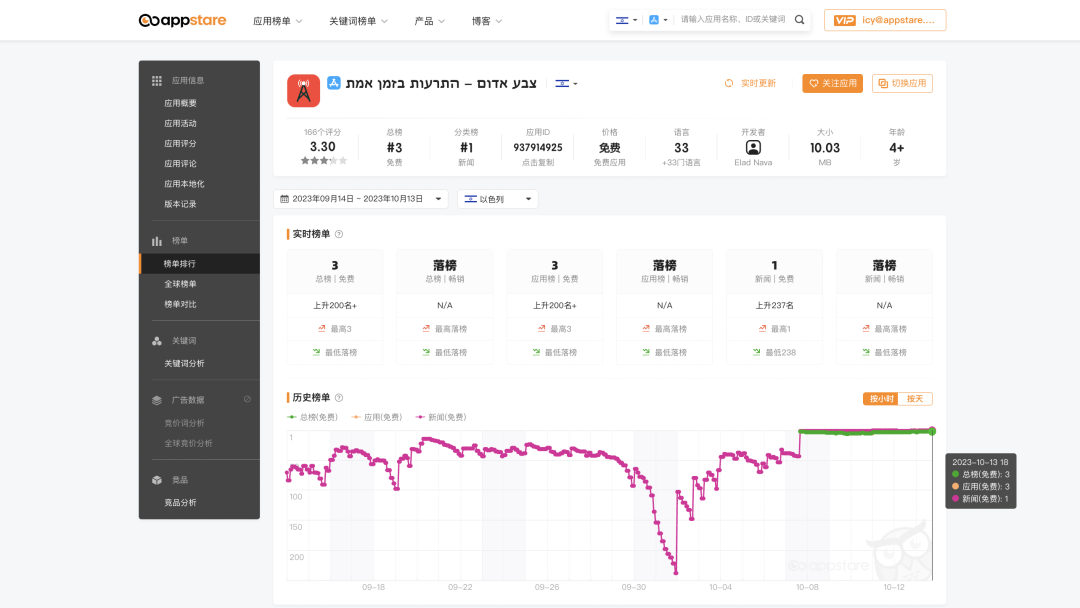Select the 关键词 icon in sidebar
Image resolution: width=1080 pixels, height=608 pixels.
155,340
